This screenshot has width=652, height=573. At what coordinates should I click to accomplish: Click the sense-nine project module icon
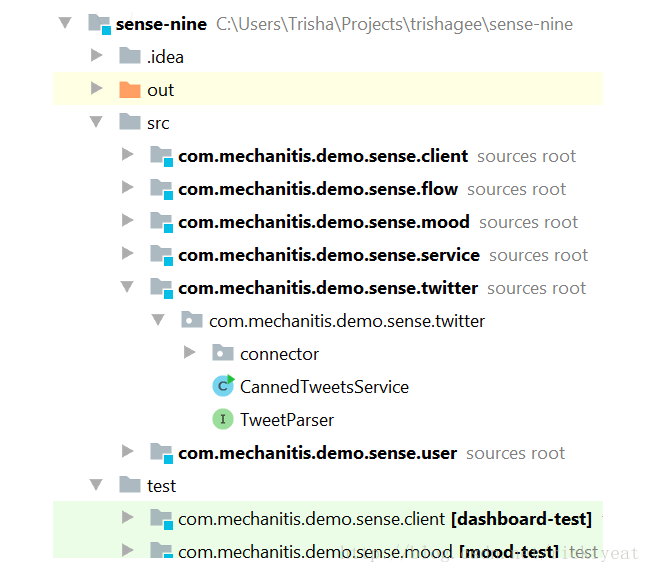[99, 23]
